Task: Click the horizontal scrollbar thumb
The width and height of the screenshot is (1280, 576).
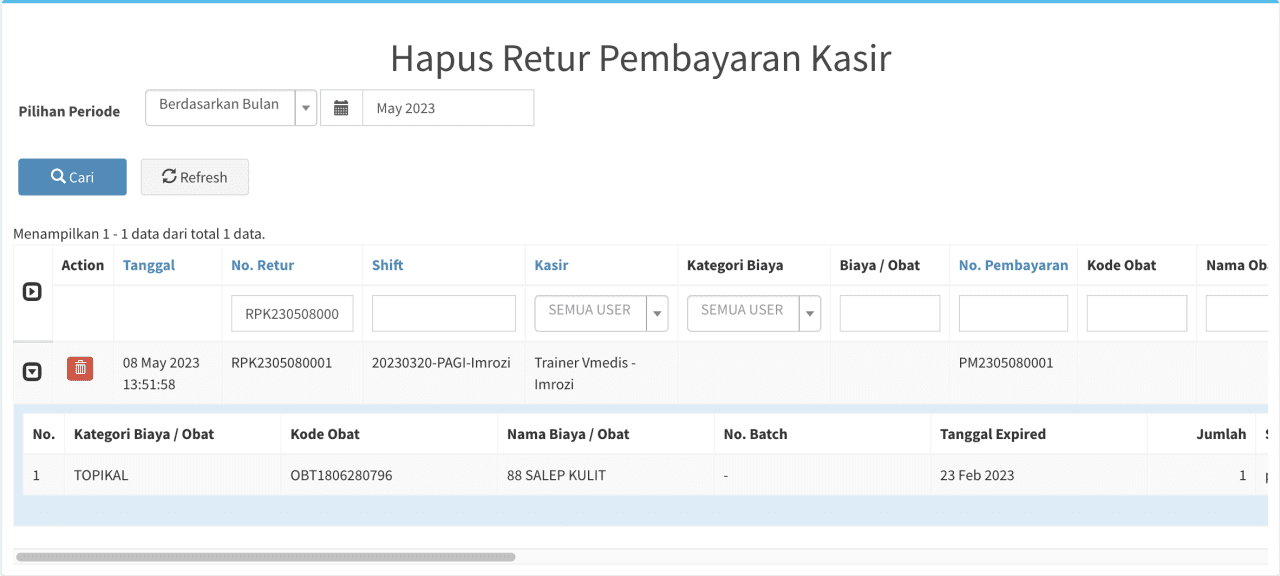Action: pyautogui.click(x=265, y=557)
